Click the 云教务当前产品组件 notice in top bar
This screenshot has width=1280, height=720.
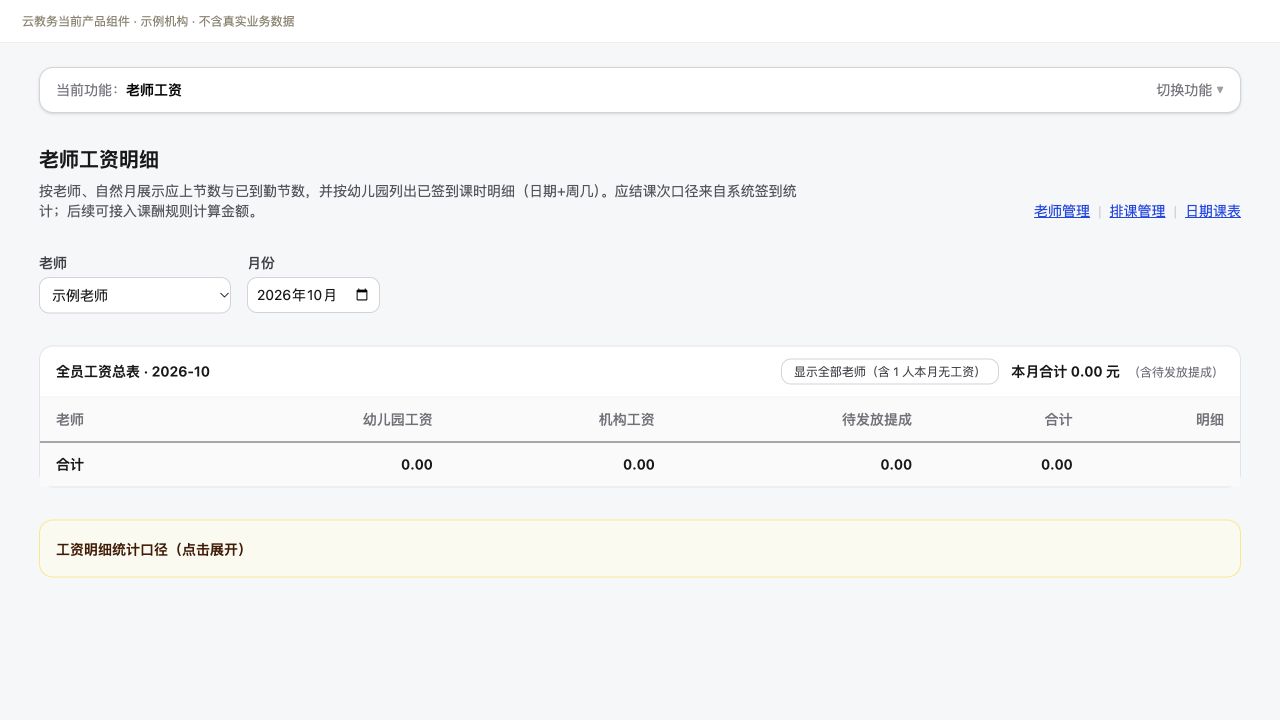158,21
